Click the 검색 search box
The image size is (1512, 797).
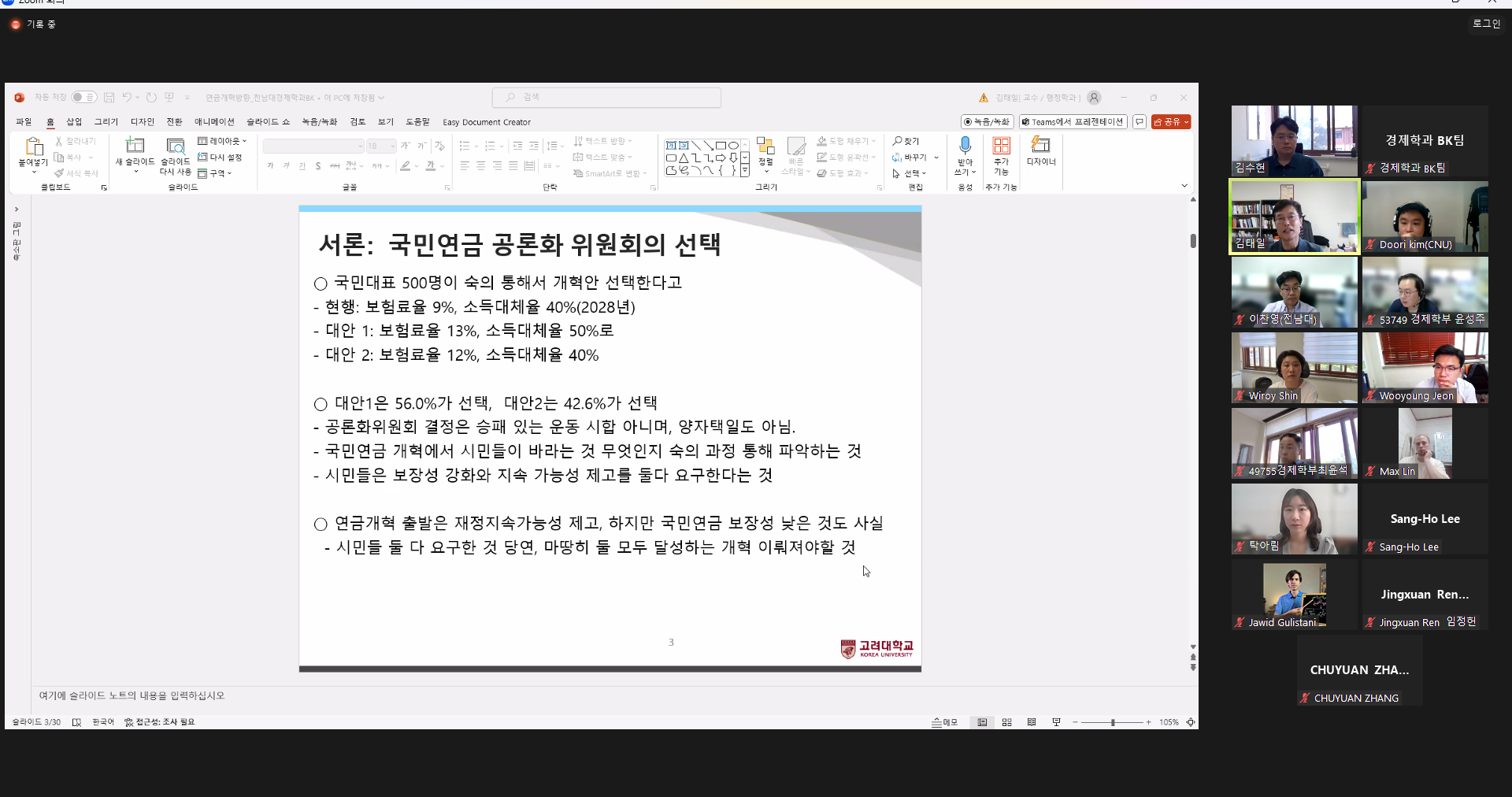click(x=606, y=97)
